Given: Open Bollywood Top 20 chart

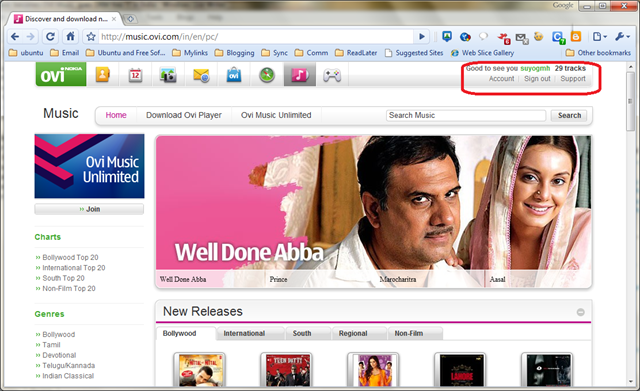Looking at the screenshot, I should pyautogui.click(x=70, y=258).
